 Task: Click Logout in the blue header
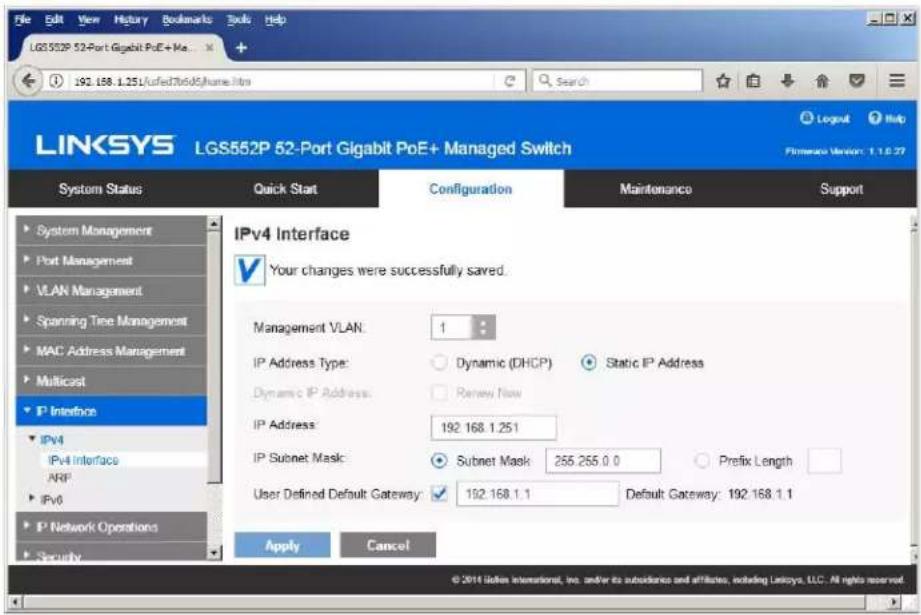click(825, 119)
